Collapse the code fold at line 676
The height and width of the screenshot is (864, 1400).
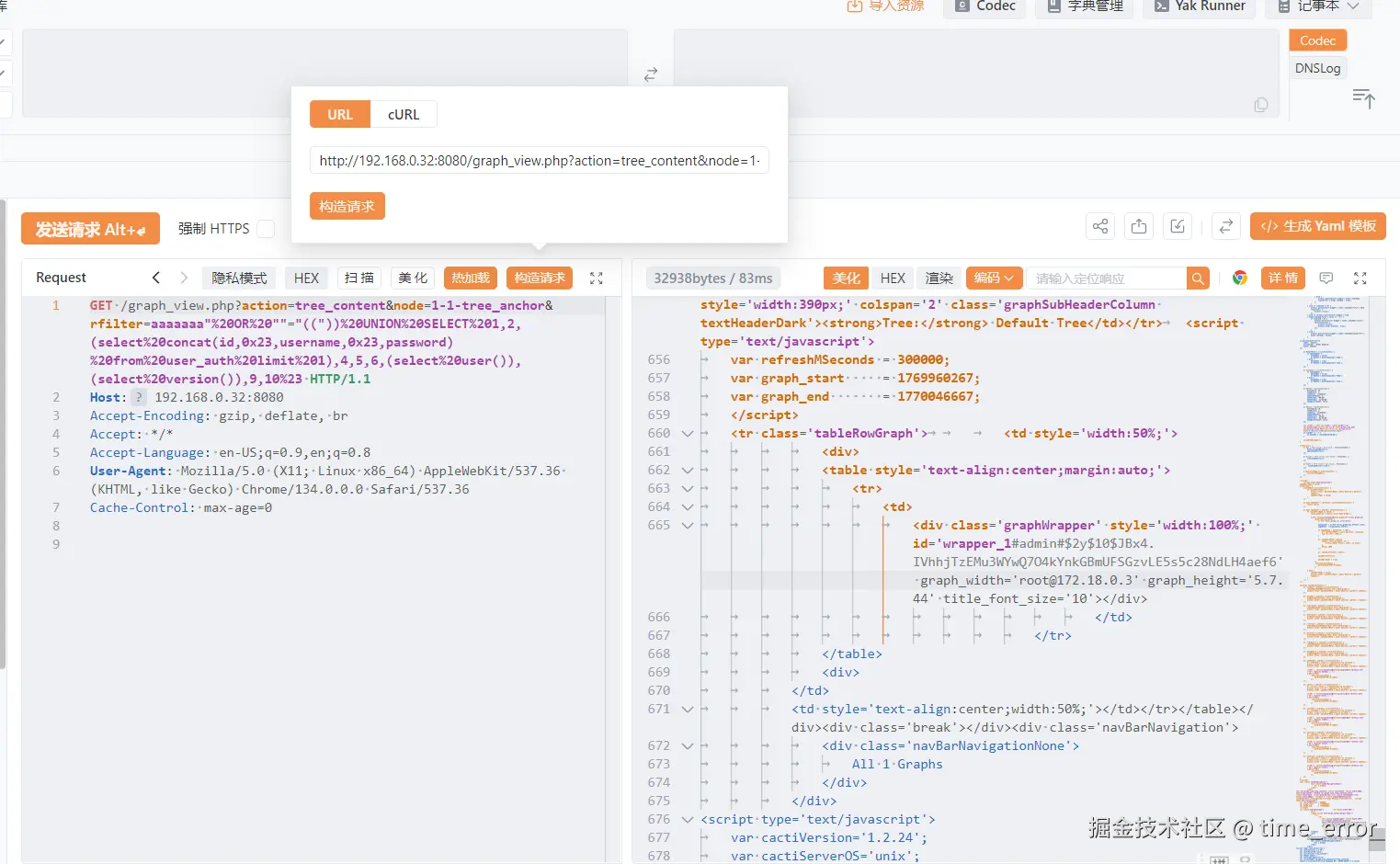click(687, 819)
